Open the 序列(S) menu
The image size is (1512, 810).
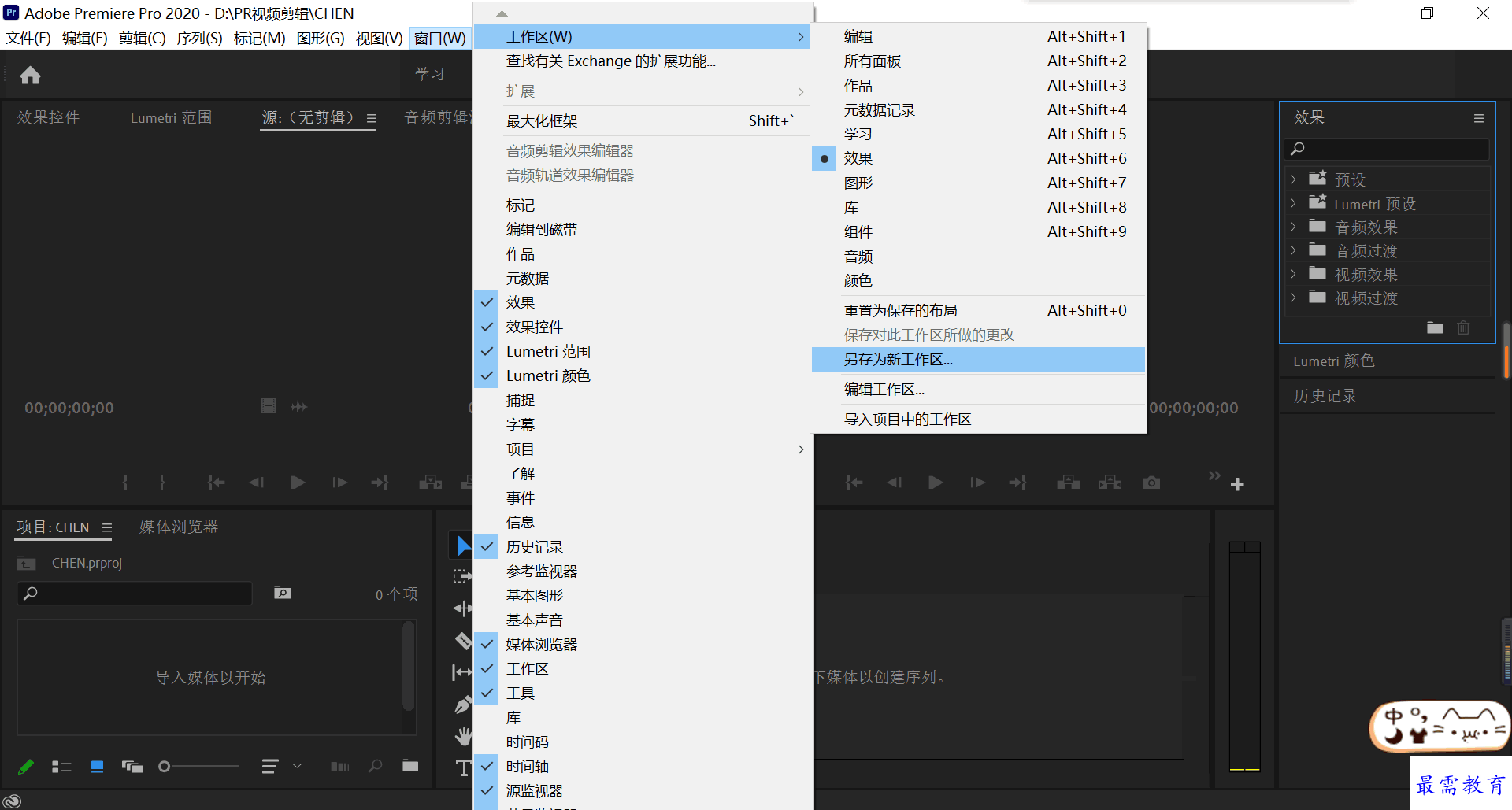[x=199, y=38]
